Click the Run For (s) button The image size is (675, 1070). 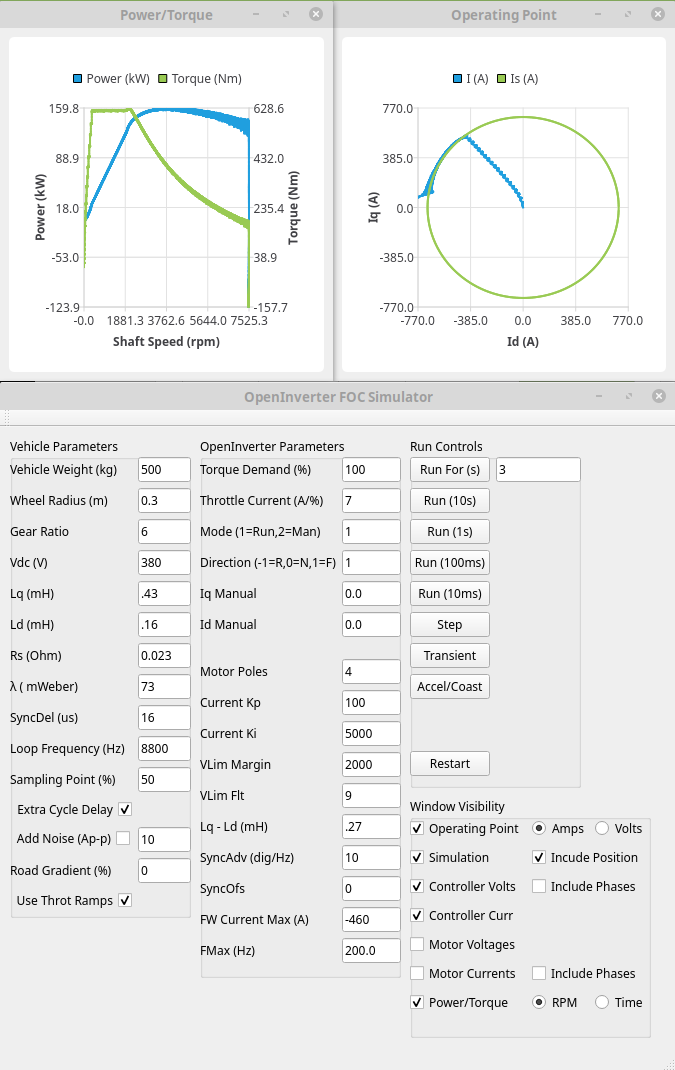pos(450,469)
